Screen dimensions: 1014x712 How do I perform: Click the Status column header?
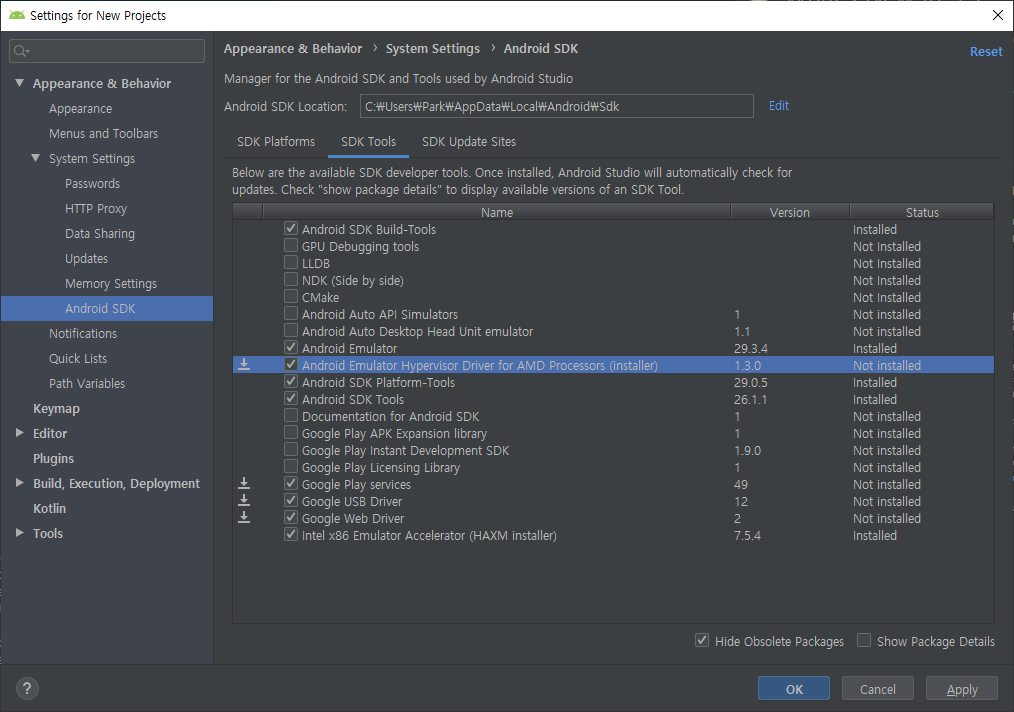click(922, 212)
